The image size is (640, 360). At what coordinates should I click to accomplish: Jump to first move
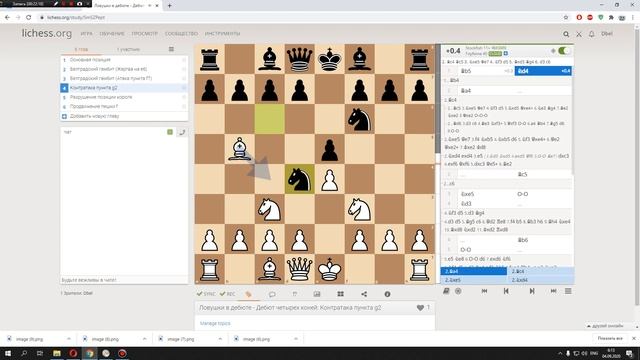coord(484,291)
